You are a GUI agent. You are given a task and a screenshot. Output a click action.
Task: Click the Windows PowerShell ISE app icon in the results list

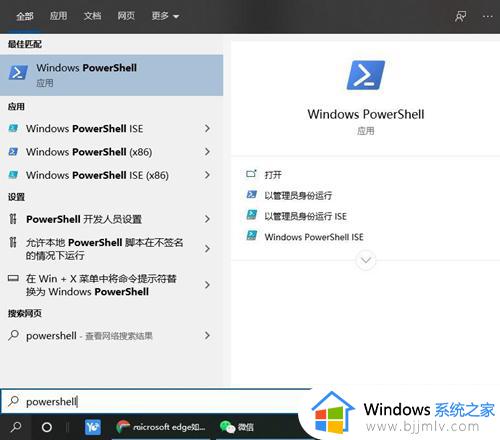[13, 128]
